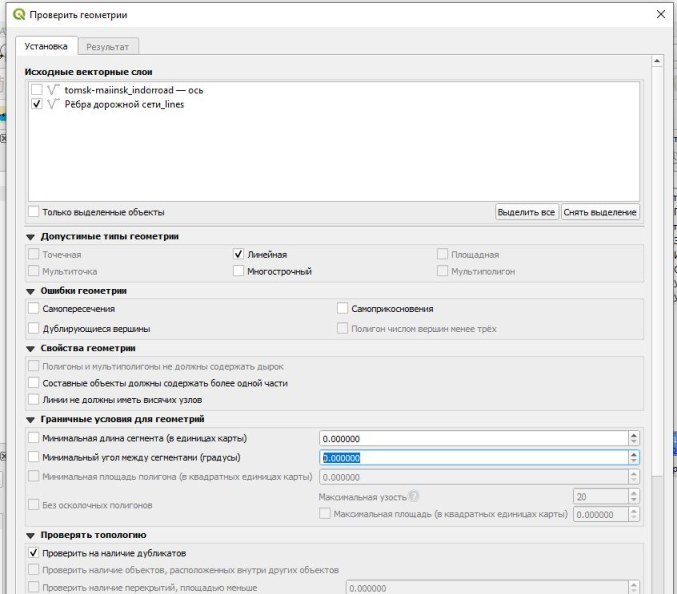
Task: Collapse Граничные условия для геометрий section
Action: tap(30, 419)
